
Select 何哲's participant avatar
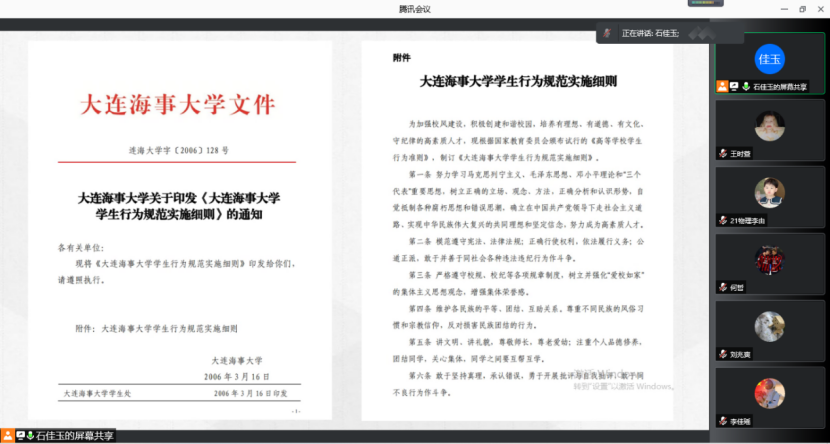pyautogui.click(x=769, y=259)
